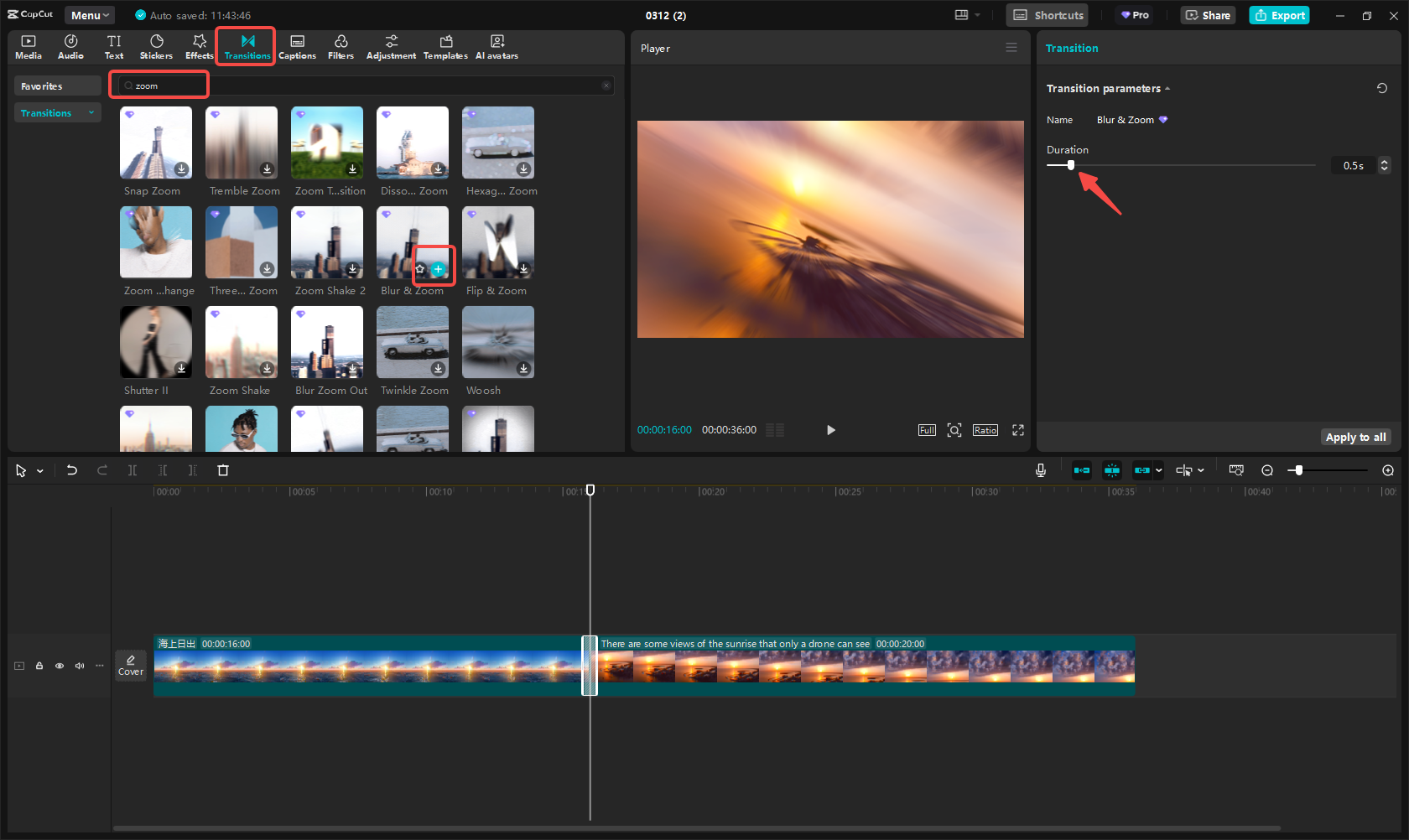Open the selection tool dropdown arrow
The height and width of the screenshot is (840, 1409).
point(40,471)
